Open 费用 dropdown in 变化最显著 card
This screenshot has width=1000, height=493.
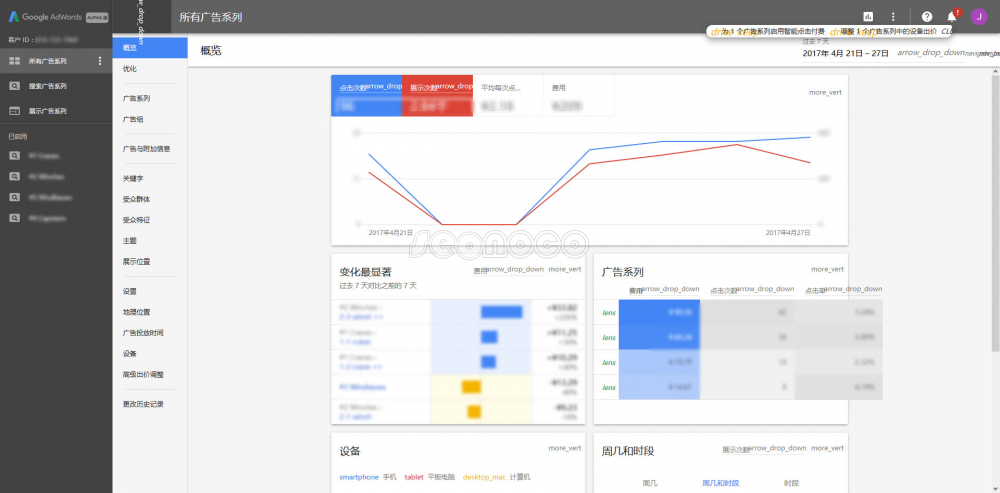[x=509, y=269]
